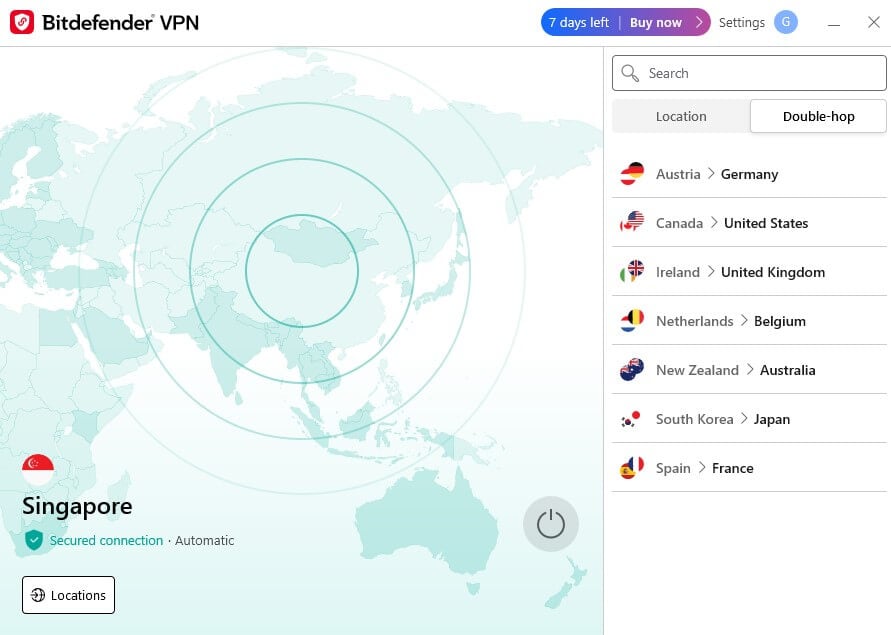Click the search magnifier icon
Image resolution: width=891 pixels, height=635 pixels.
pos(630,73)
